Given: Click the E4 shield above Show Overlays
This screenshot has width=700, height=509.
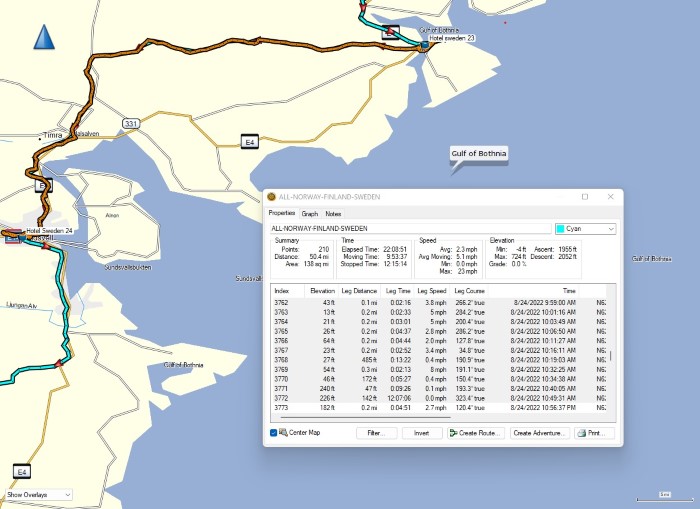Looking at the screenshot, I should click(x=21, y=472).
